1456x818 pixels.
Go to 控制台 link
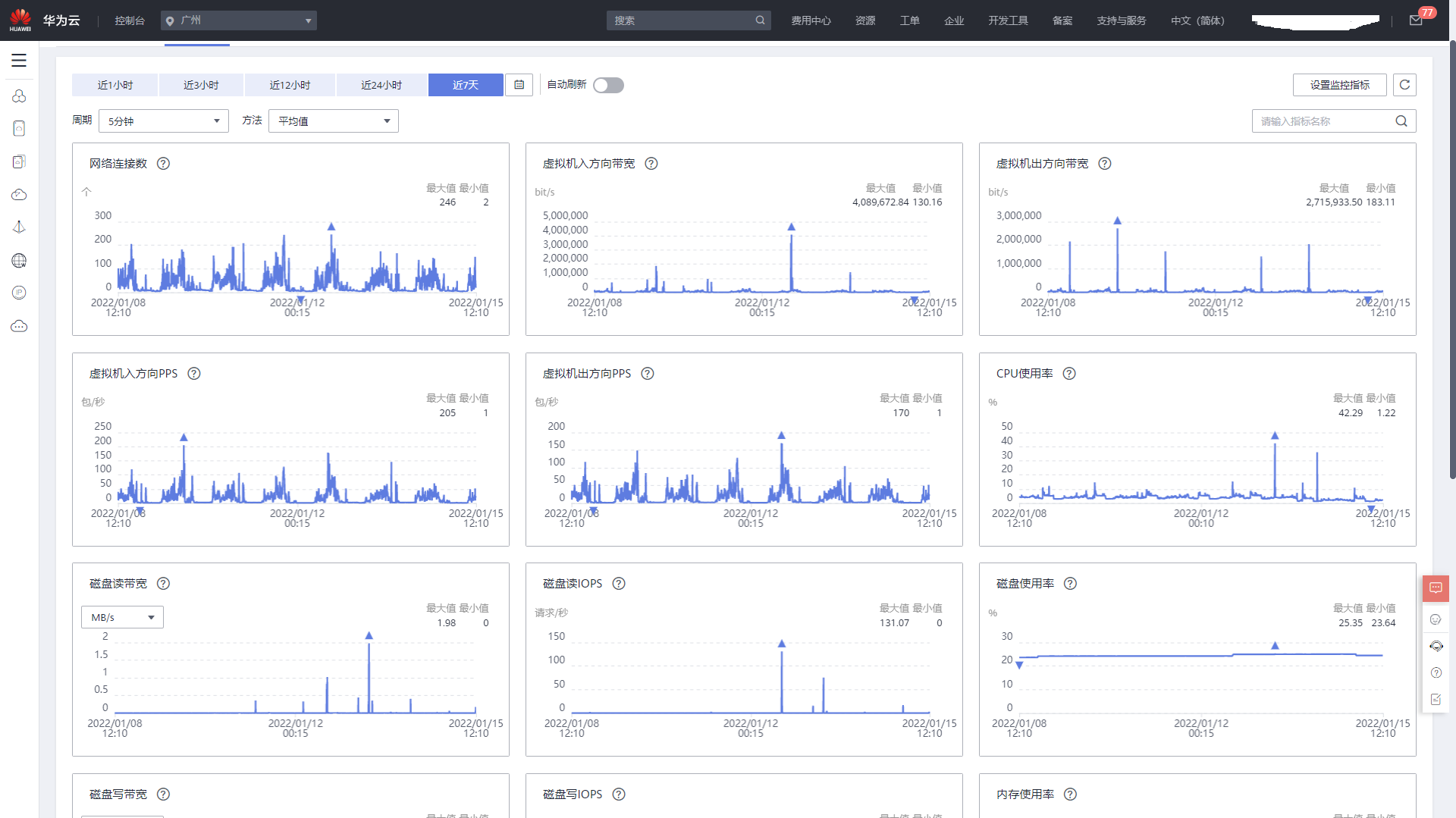130,20
